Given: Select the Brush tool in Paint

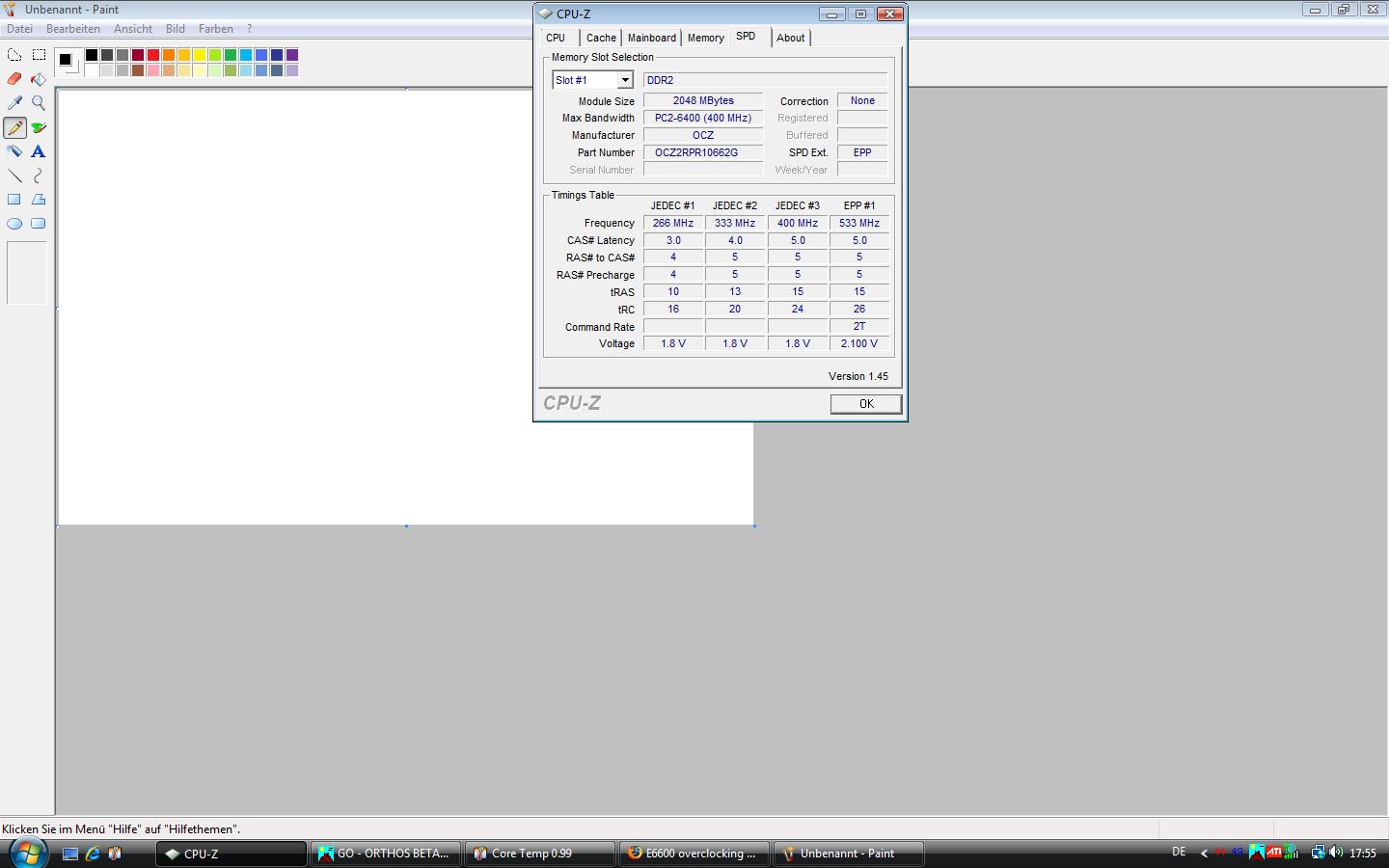Looking at the screenshot, I should pyautogui.click(x=39, y=127).
